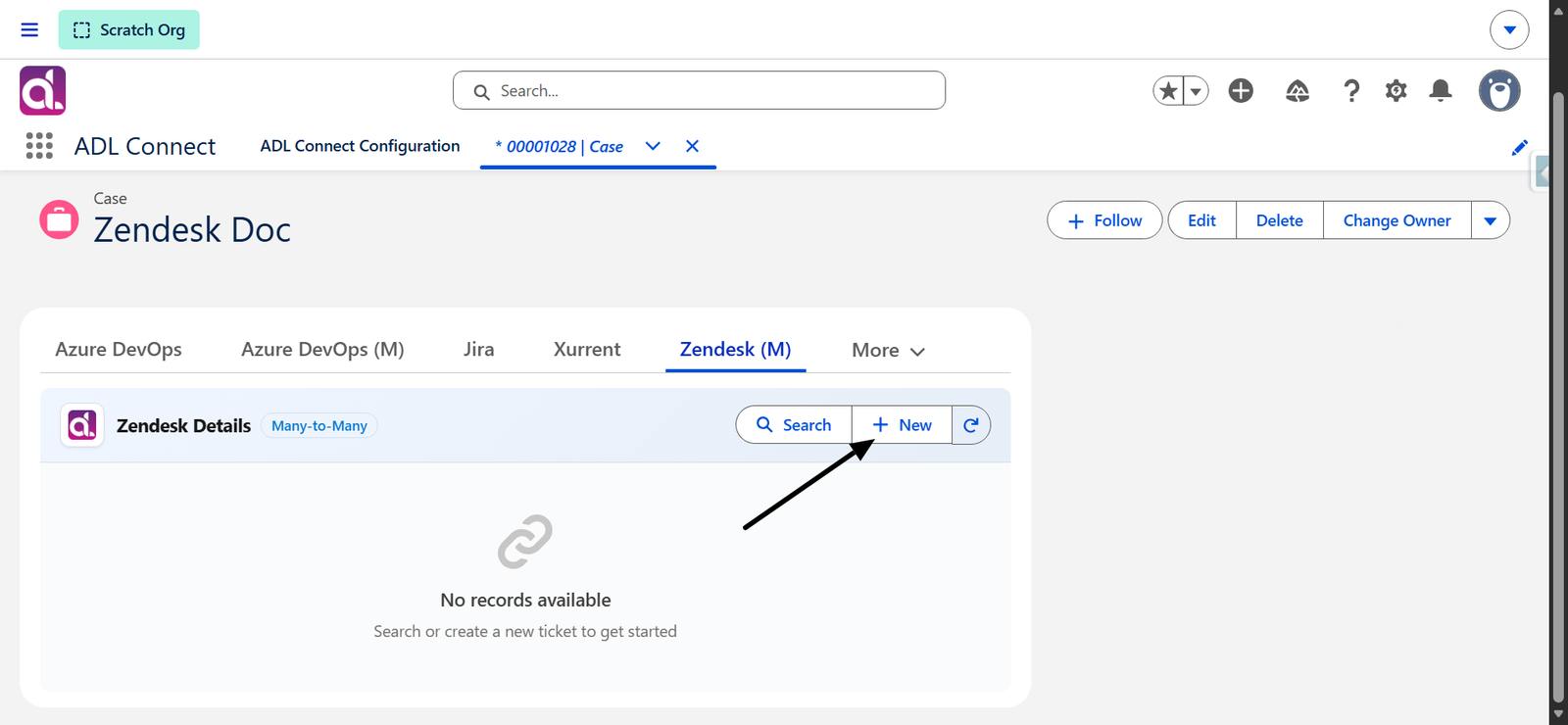Screen dimensions: 1568x725
Task: Switch to the Jira tab
Action: coord(479,350)
